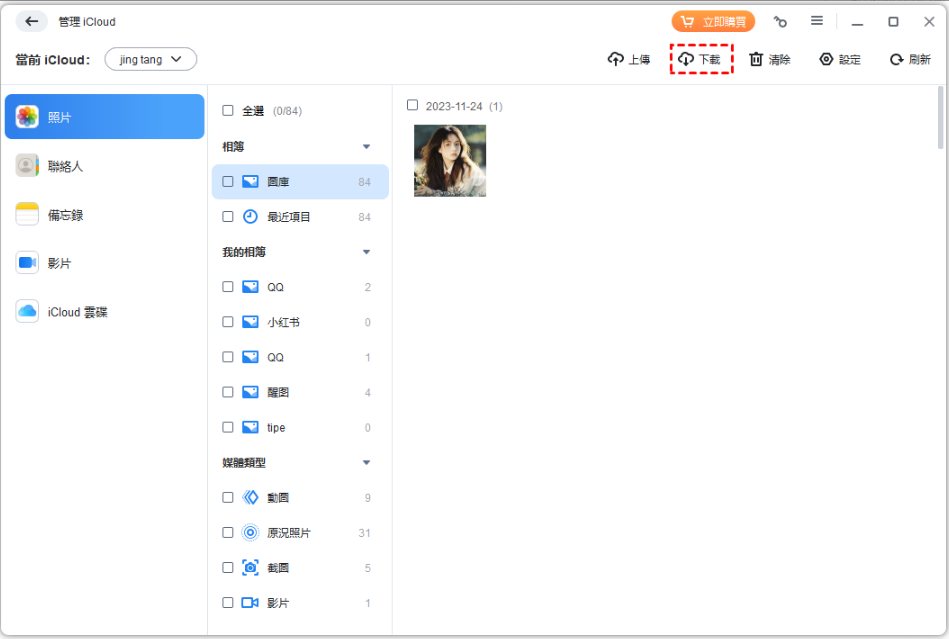The width and height of the screenshot is (949, 639).
Task: Check the 小红书 album checkbox
Action: [x=228, y=322]
